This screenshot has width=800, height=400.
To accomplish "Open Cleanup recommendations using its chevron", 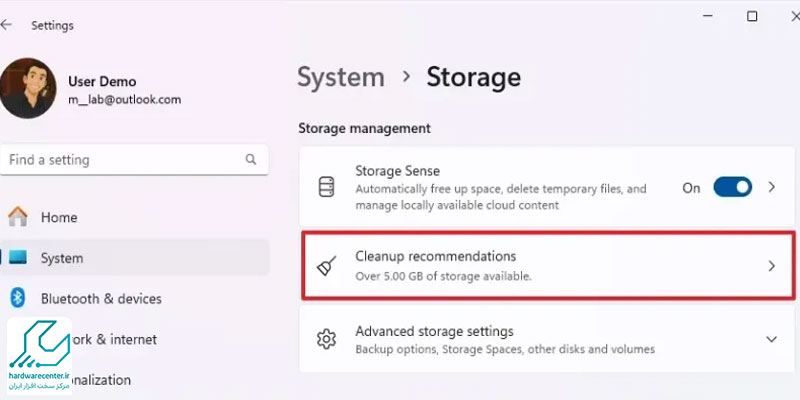I will (x=772, y=266).
